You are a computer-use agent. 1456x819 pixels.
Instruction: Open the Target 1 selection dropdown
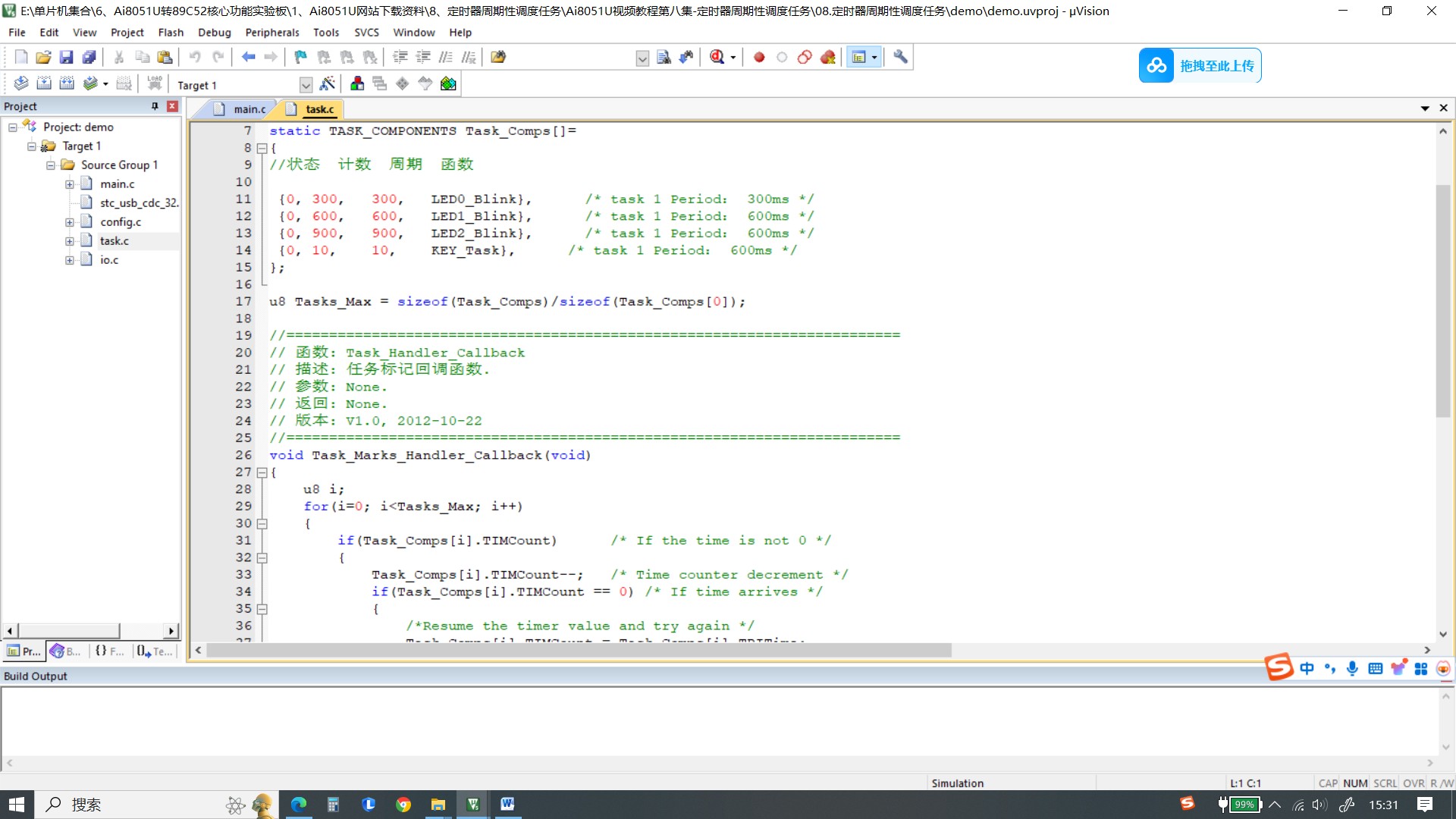pyautogui.click(x=306, y=85)
